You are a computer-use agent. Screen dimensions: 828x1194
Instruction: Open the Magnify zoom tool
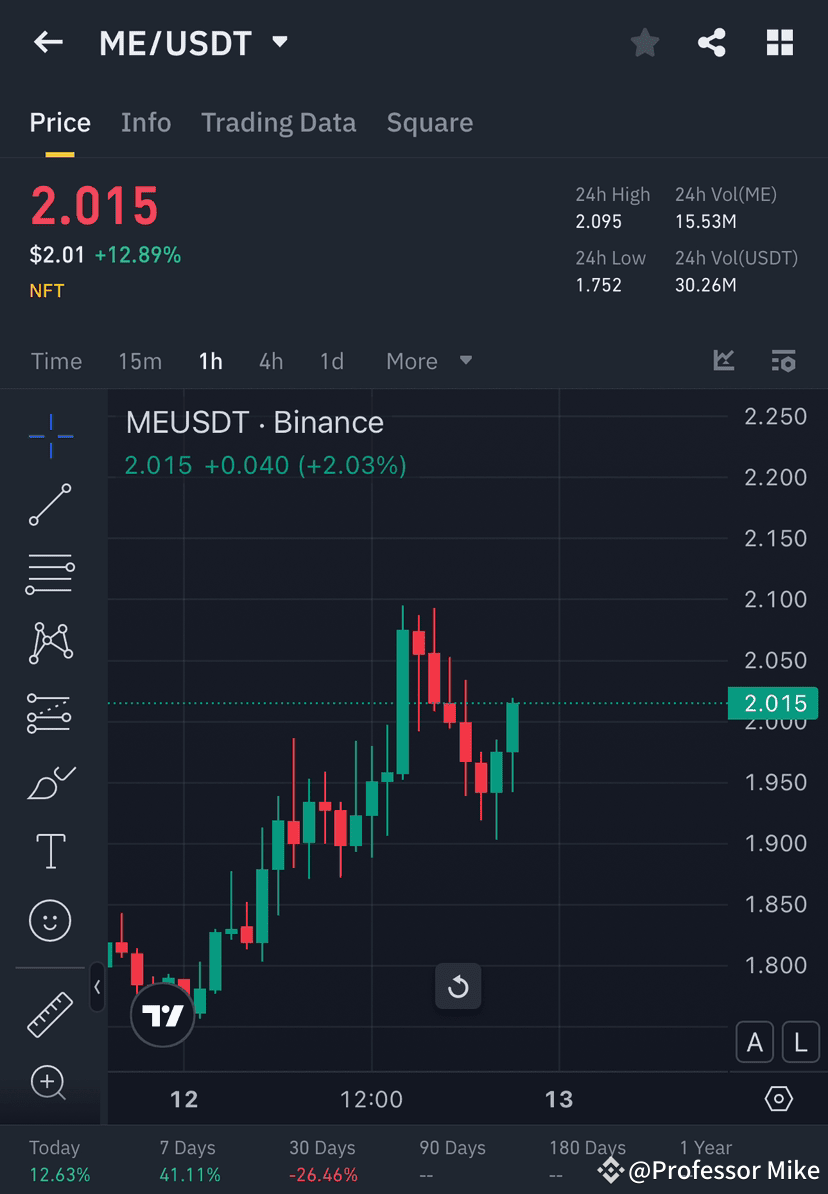[x=50, y=1083]
